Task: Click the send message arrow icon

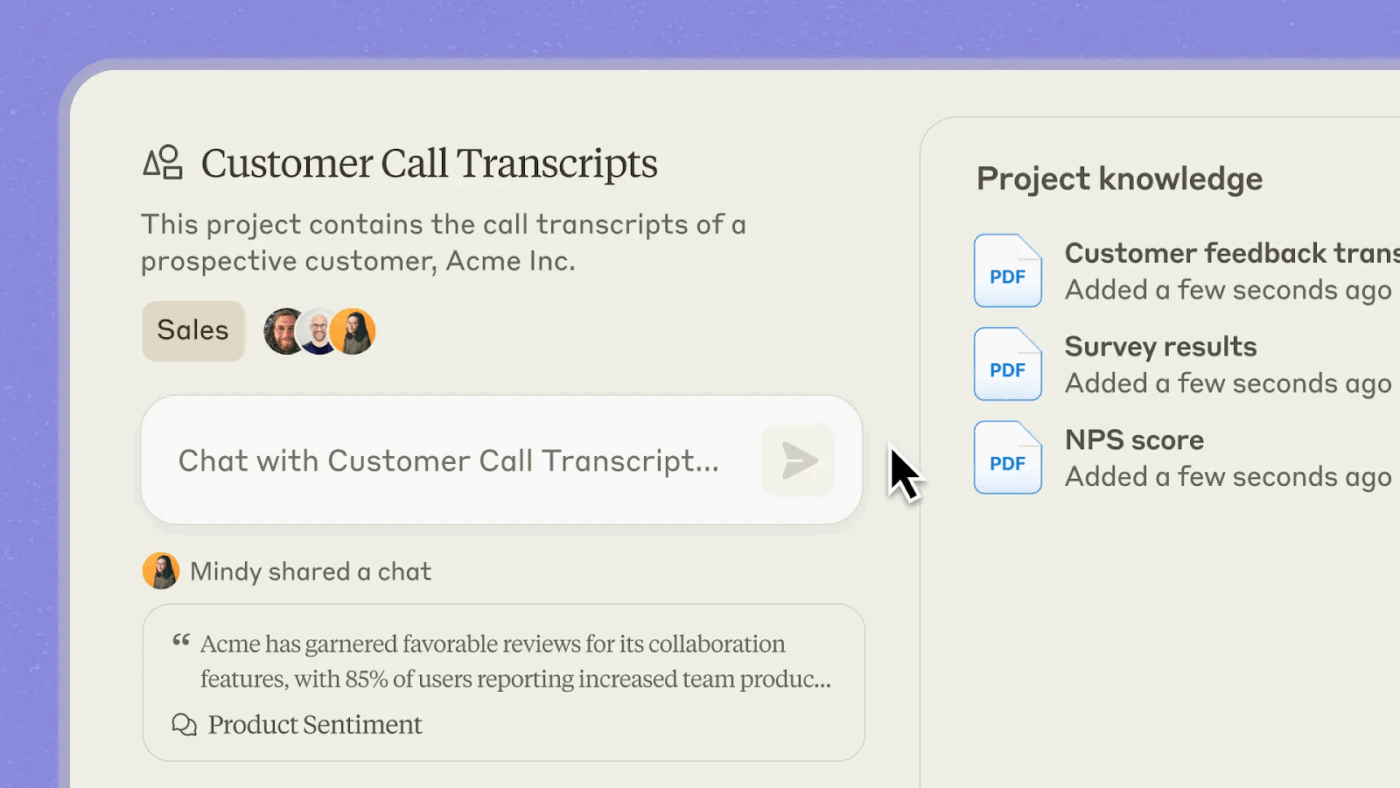Action: [797, 460]
